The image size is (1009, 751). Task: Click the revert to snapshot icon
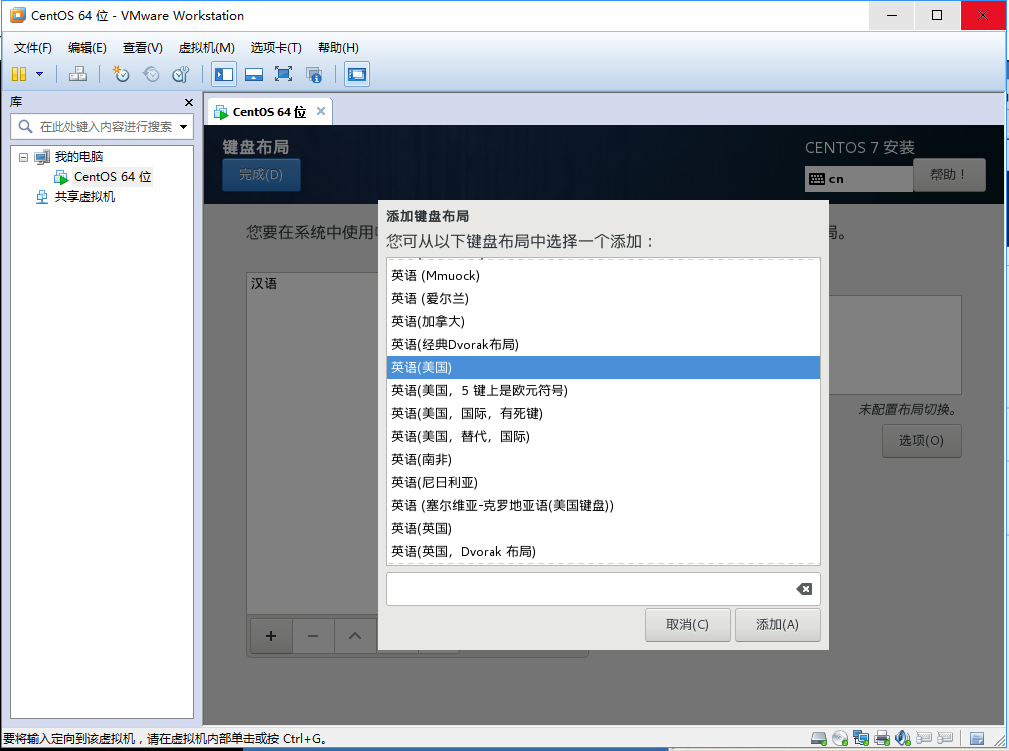tap(151, 74)
